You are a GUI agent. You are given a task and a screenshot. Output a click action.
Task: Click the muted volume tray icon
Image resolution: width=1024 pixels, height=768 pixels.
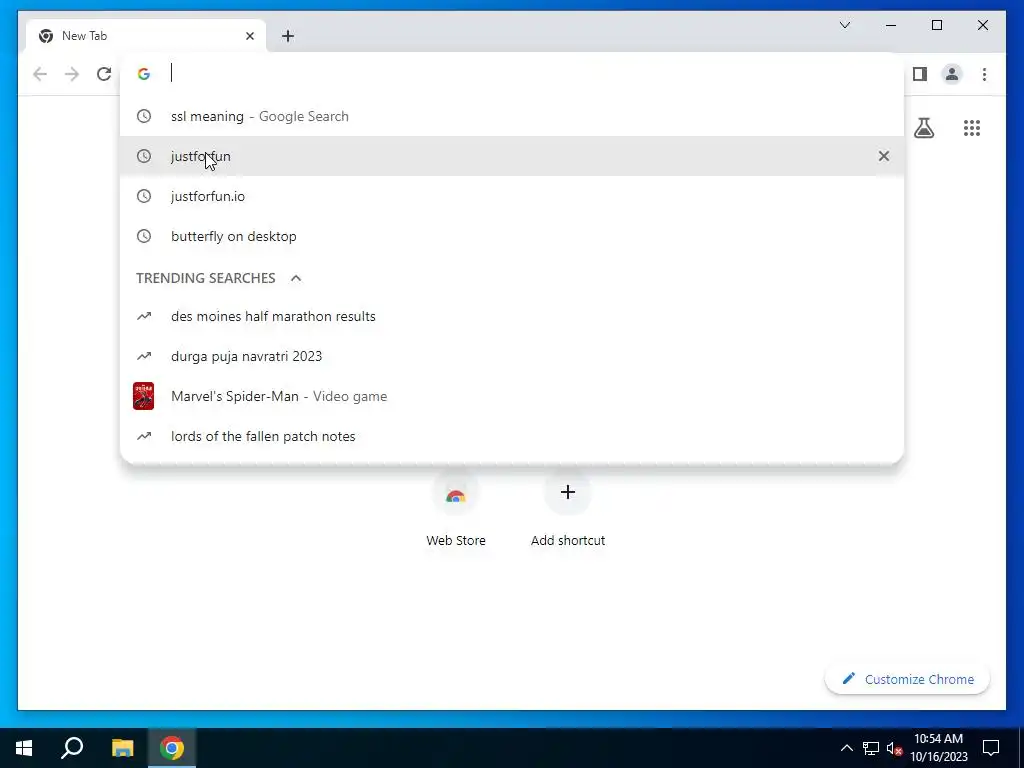[894, 748]
